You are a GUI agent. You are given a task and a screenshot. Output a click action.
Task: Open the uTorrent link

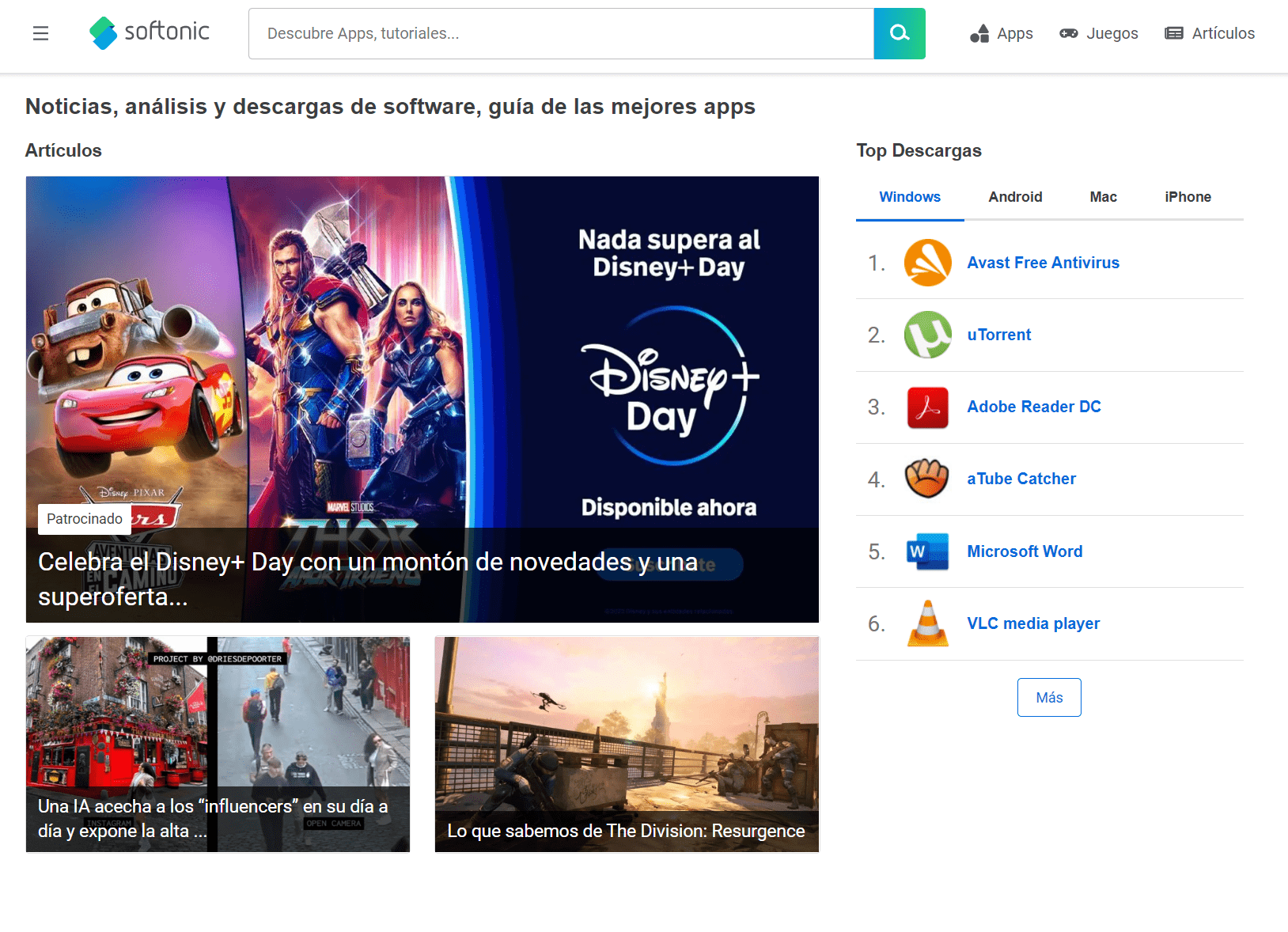[x=998, y=335]
